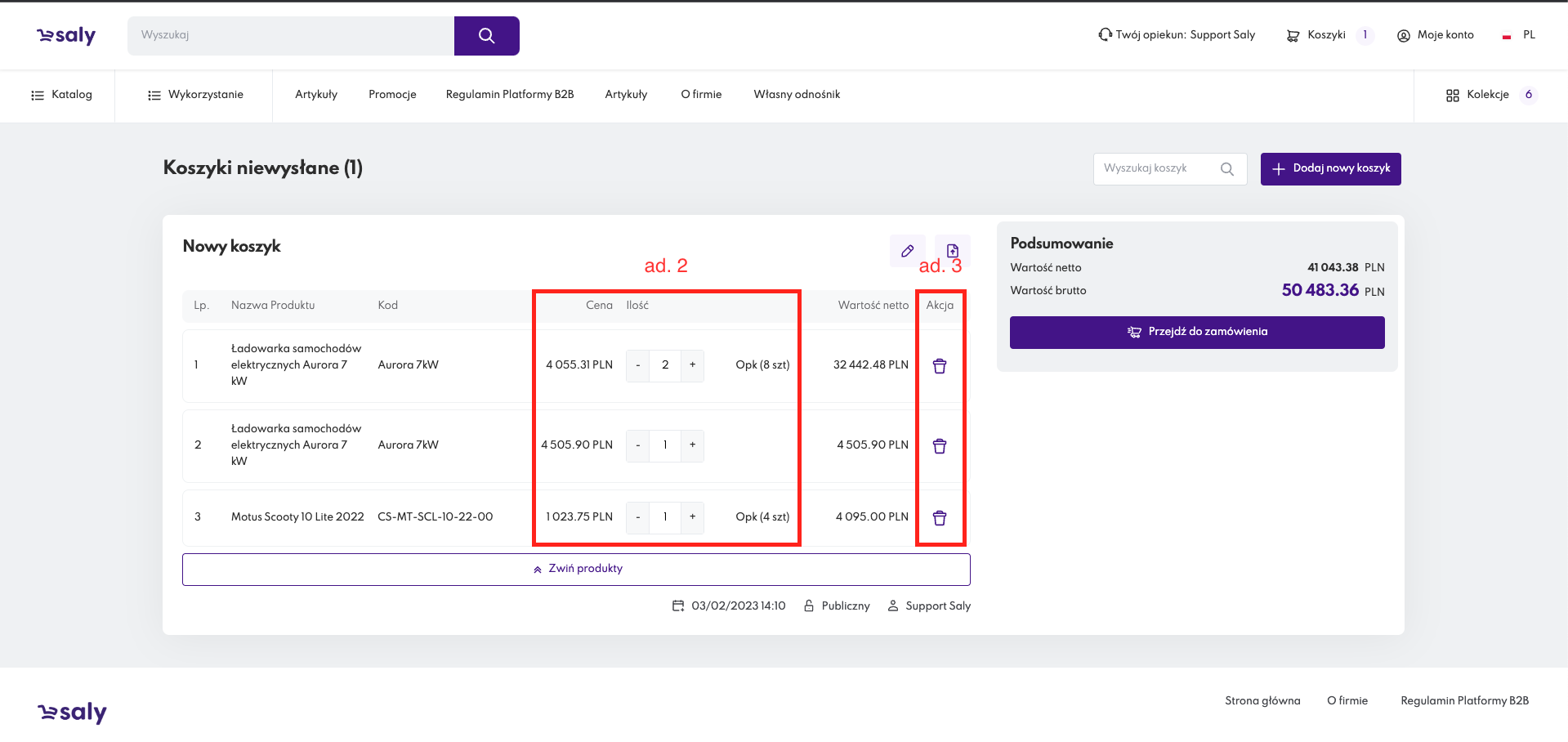The width and height of the screenshot is (1568, 742).
Task: Click Dodaj nowy koszyk button
Action: [x=1330, y=168]
